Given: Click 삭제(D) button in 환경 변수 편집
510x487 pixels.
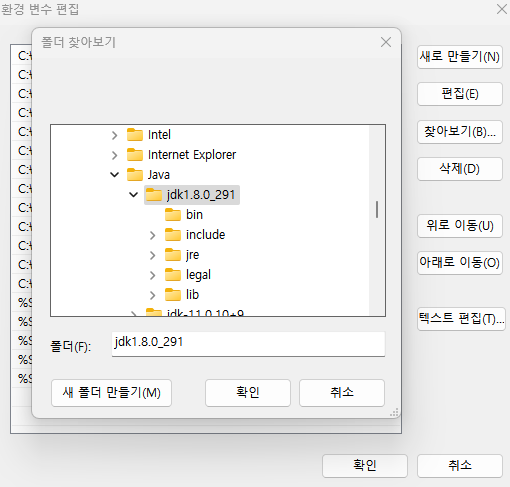Looking at the screenshot, I should [460, 169].
